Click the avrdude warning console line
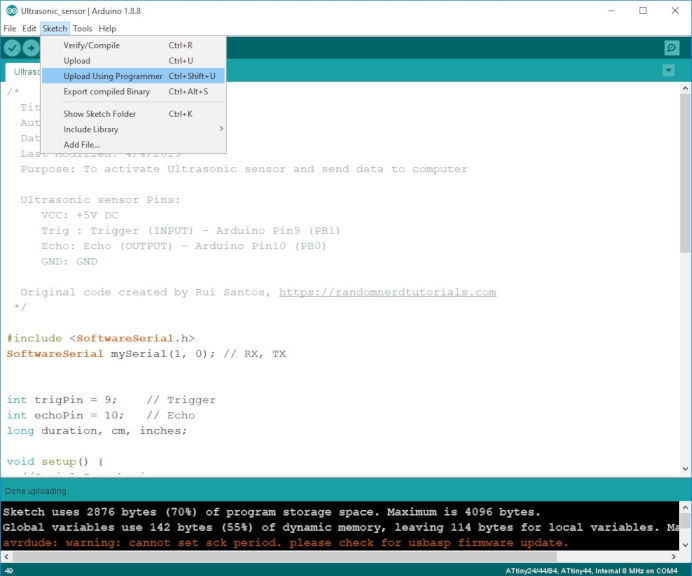This screenshot has height=576, width=692. click(286, 543)
